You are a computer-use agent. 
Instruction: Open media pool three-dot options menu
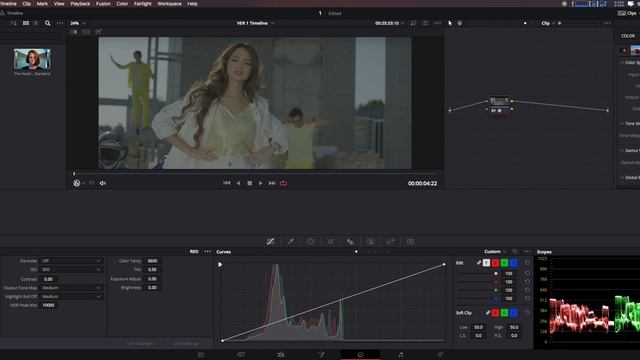pyautogui.click(x=60, y=23)
